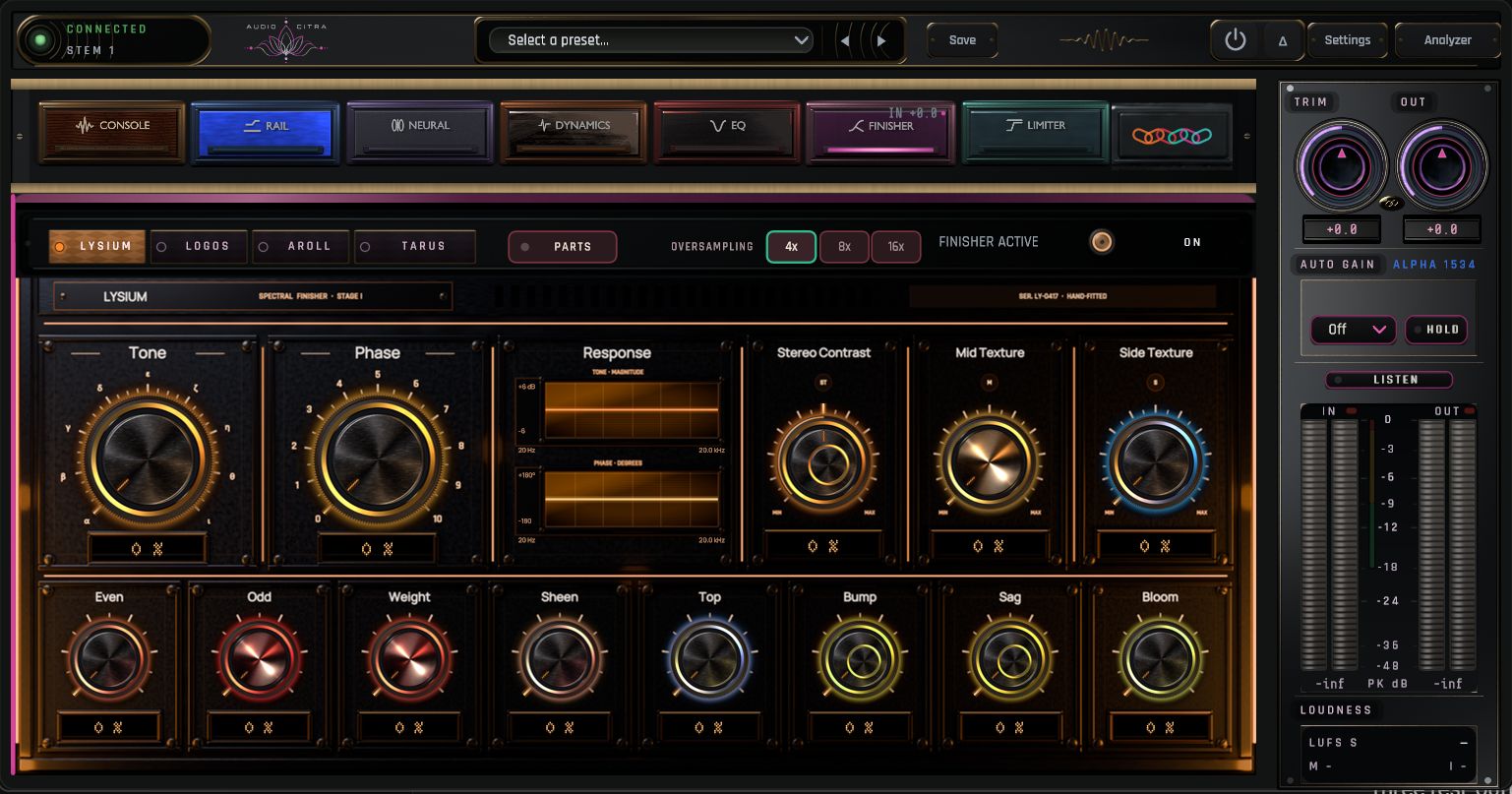The width and height of the screenshot is (1512, 794).
Task: Click the Save preset button
Action: coord(962,40)
